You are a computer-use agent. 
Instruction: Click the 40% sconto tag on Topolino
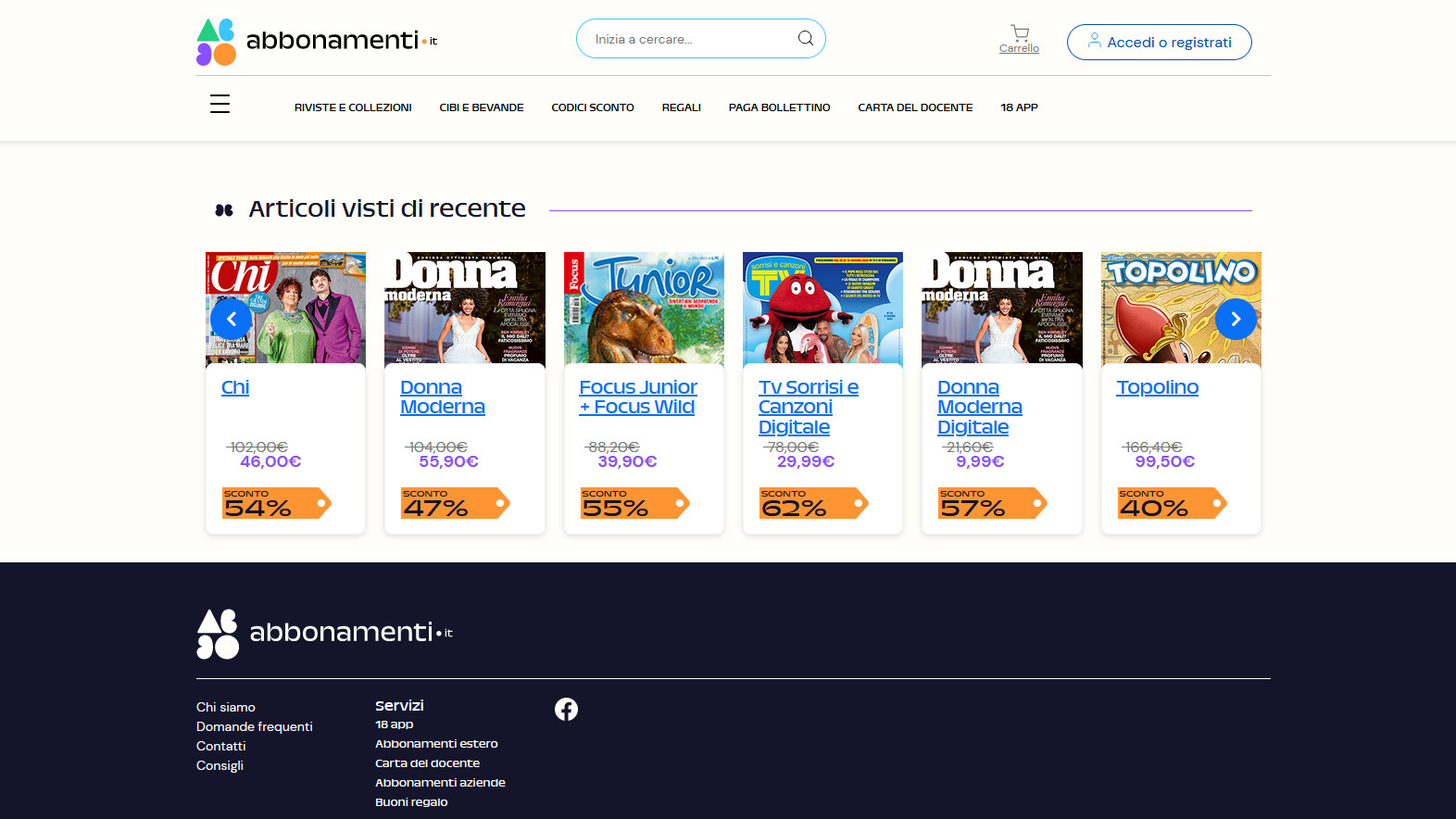tap(1172, 503)
